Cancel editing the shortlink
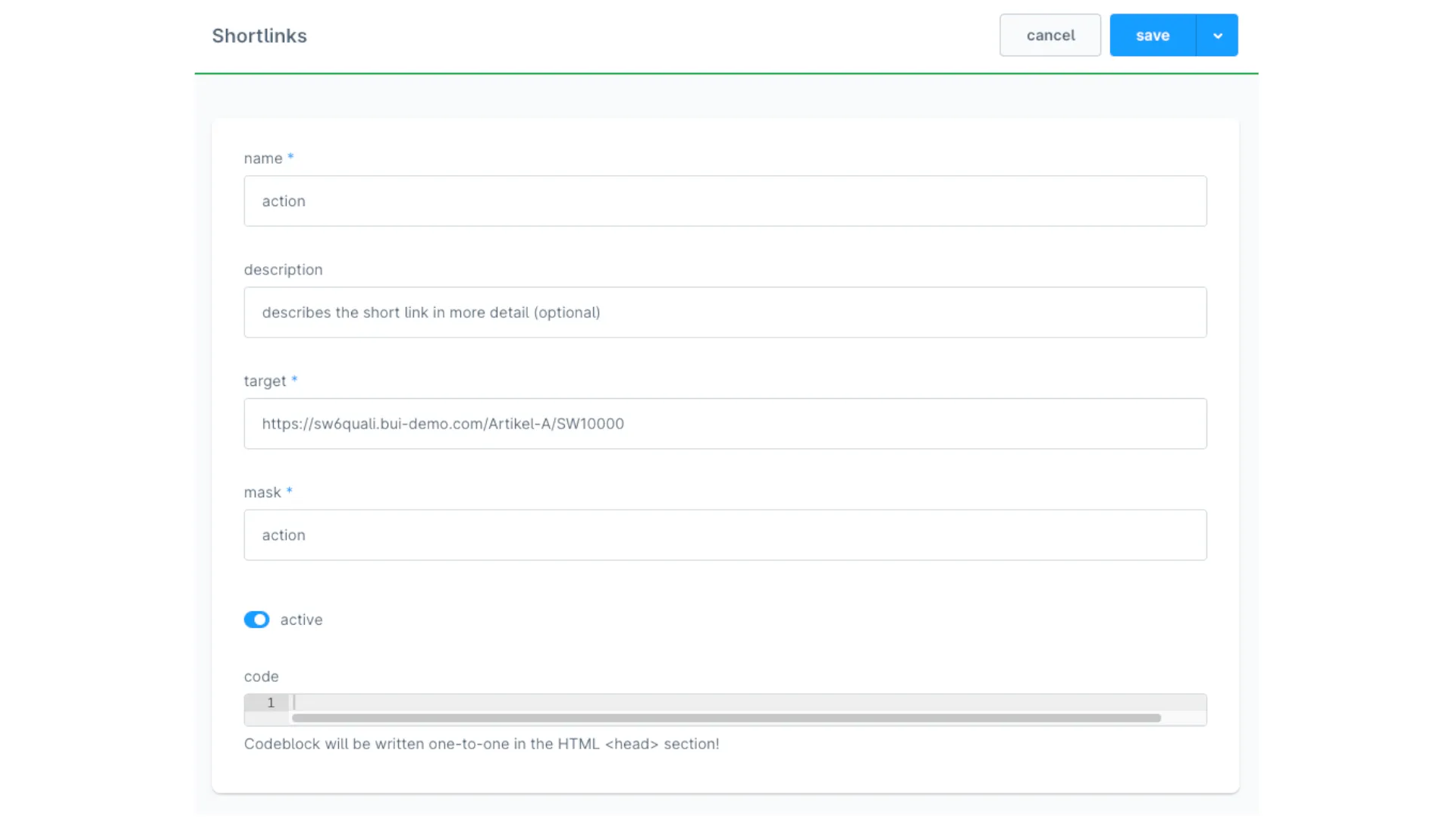Screen dimensions: 1456x819 click(1050, 35)
